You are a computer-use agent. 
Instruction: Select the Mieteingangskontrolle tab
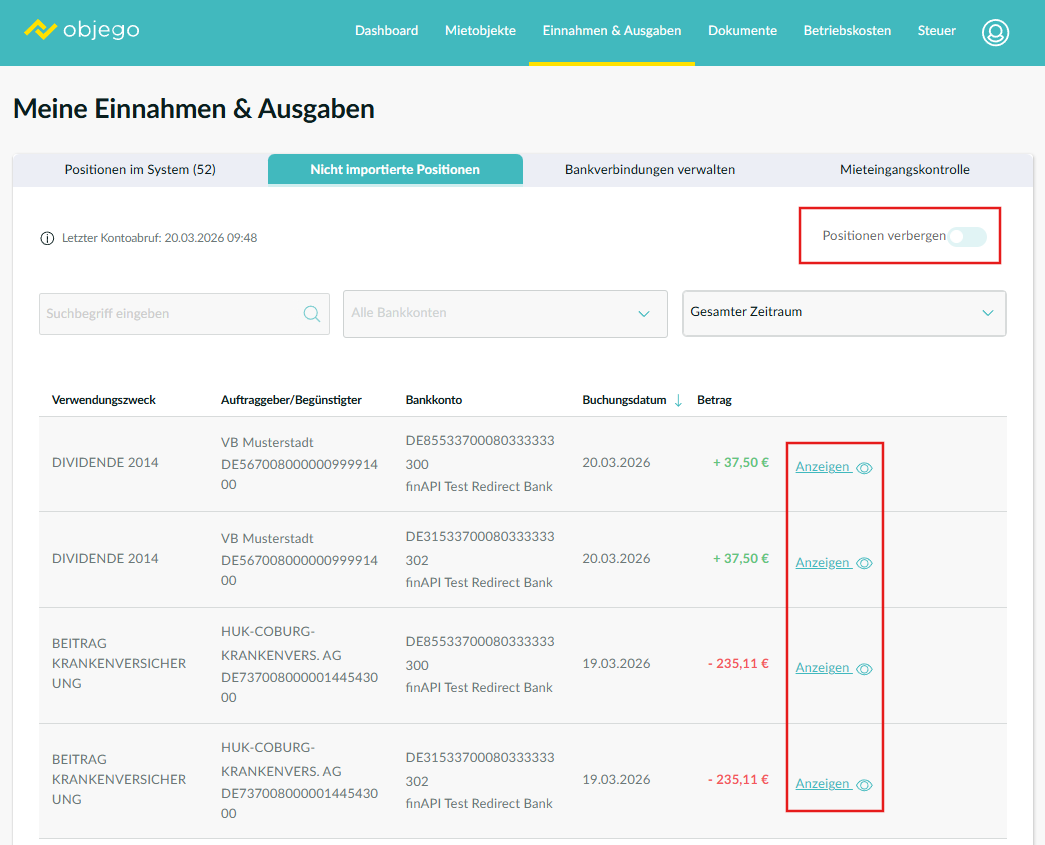[x=905, y=170]
